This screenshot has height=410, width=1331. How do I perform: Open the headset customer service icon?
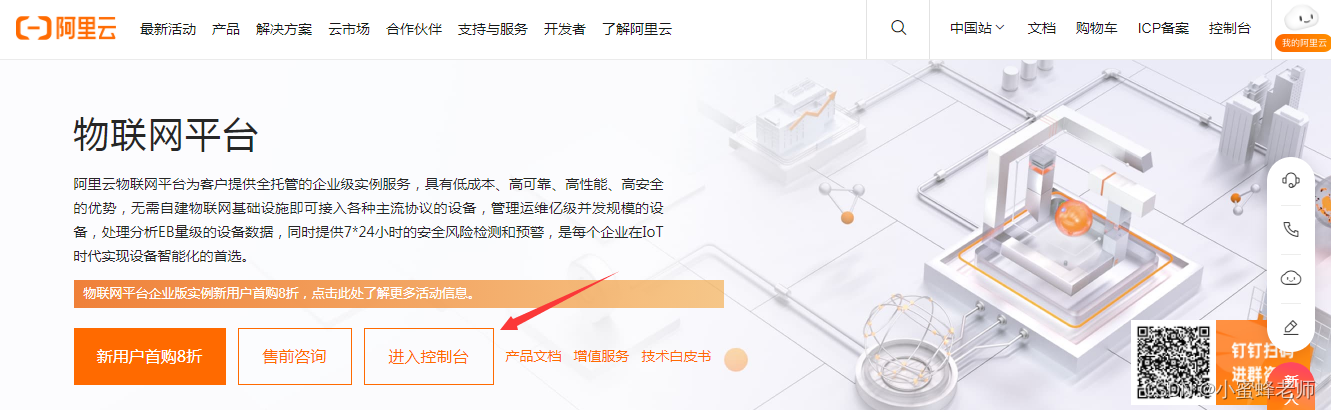pyautogui.click(x=1290, y=181)
